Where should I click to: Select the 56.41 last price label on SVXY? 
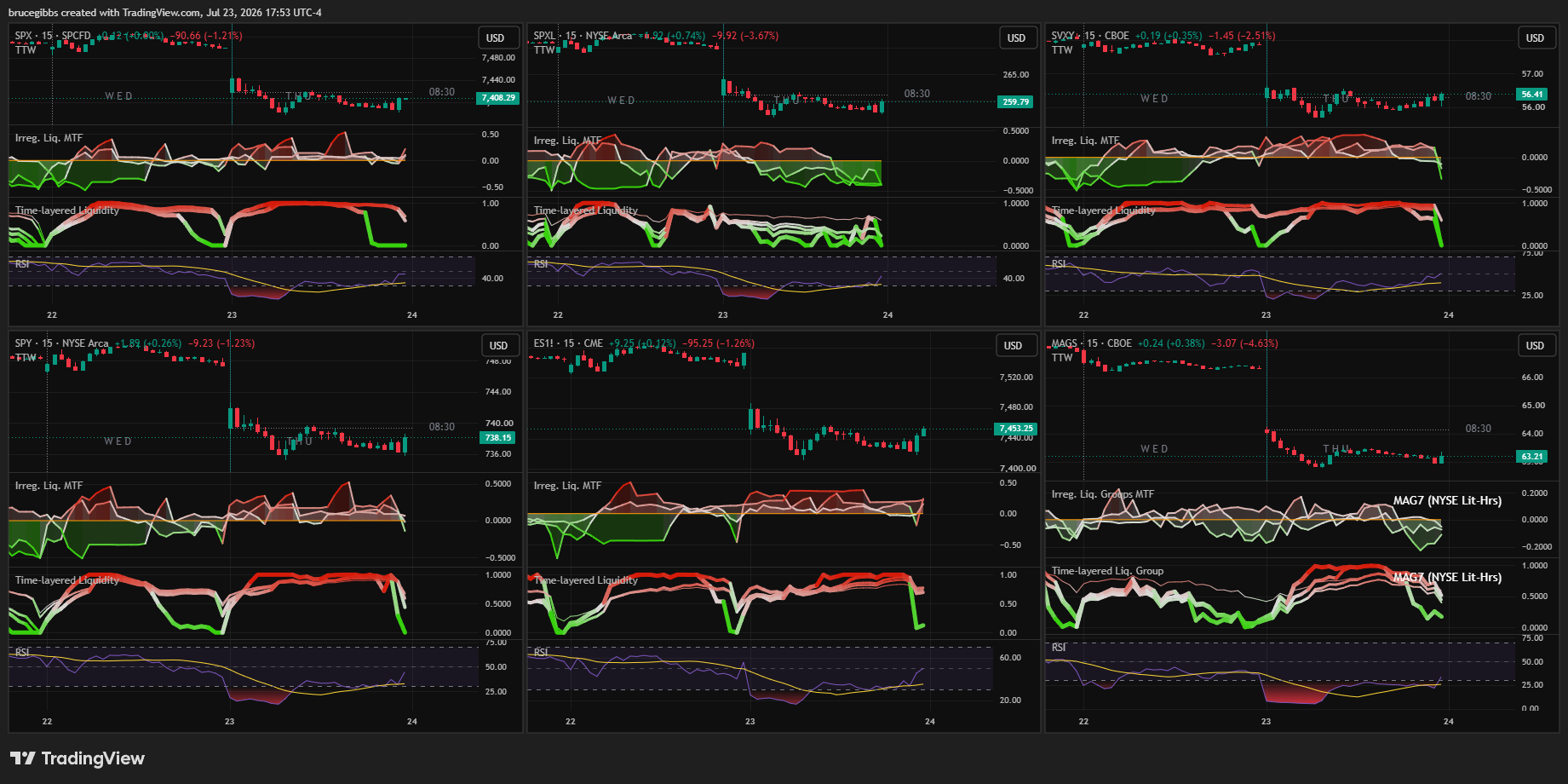click(x=1532, y=95)
